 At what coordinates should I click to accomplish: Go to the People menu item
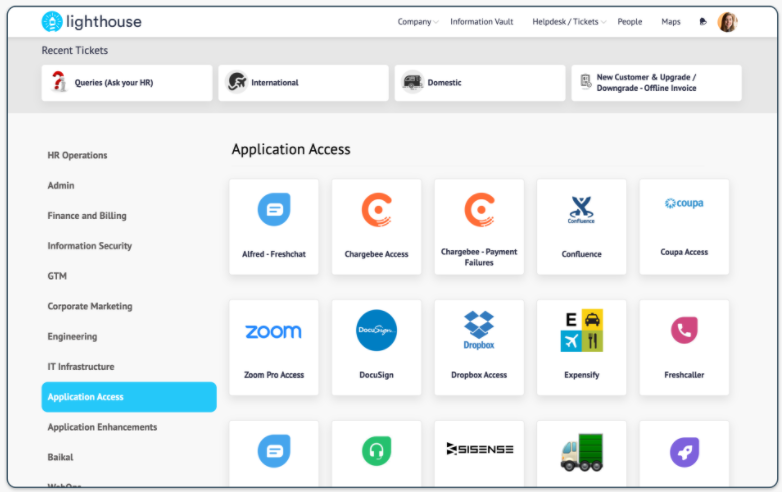(x=630, y=22)
